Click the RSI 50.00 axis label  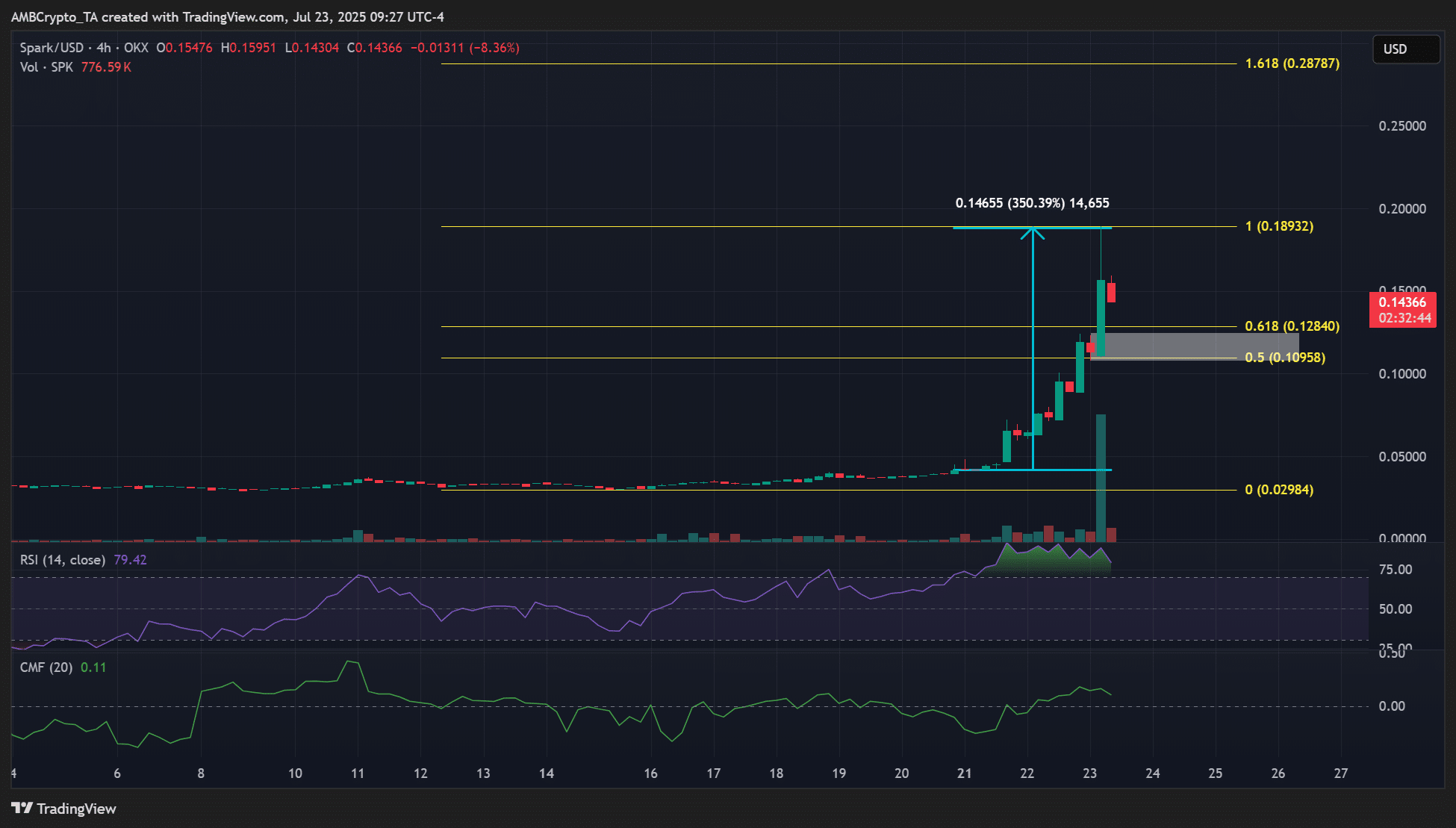tap(1396, 609)
